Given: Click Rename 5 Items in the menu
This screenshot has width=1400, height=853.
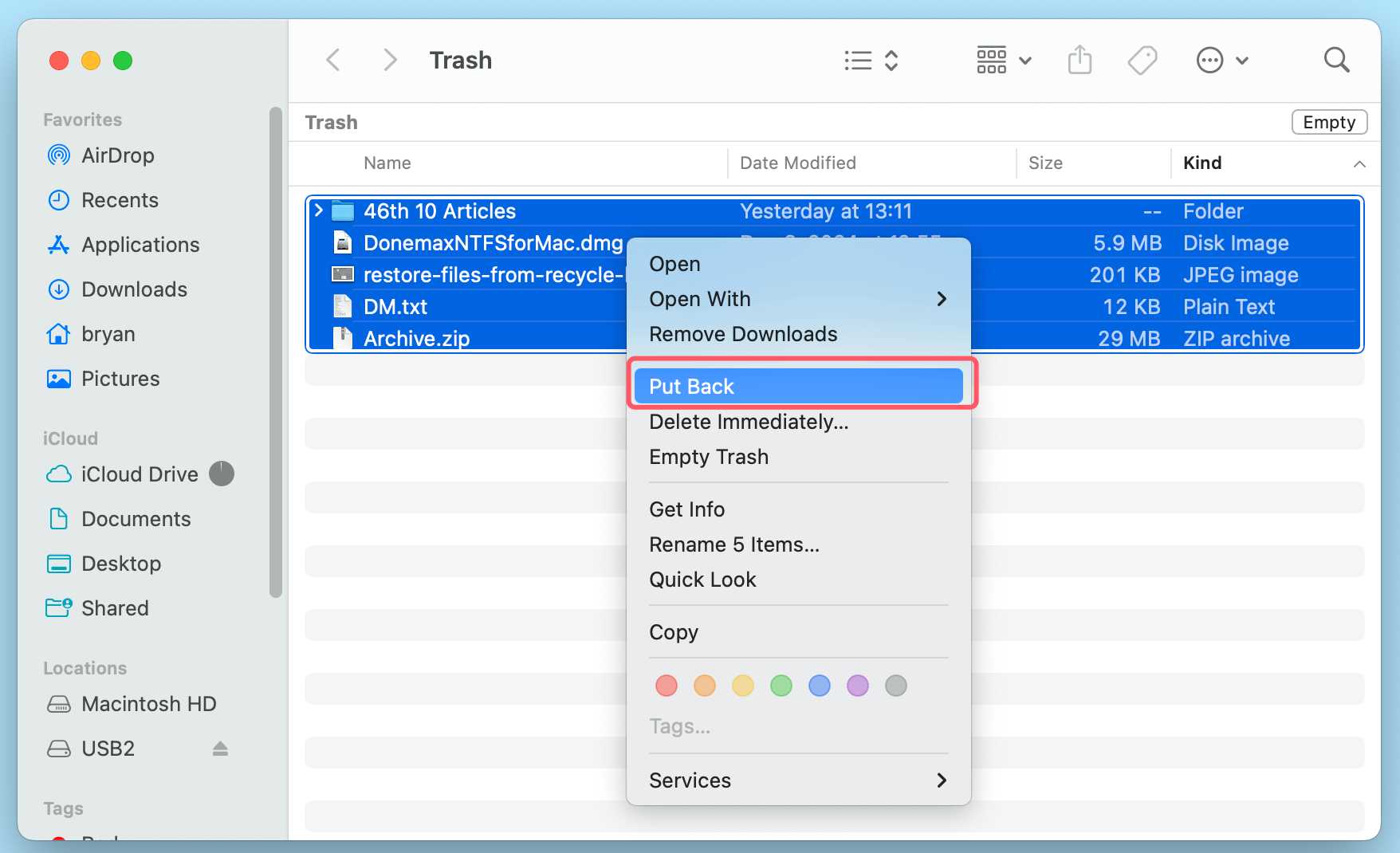Looking at the screenshot, I should pos(734,544).
